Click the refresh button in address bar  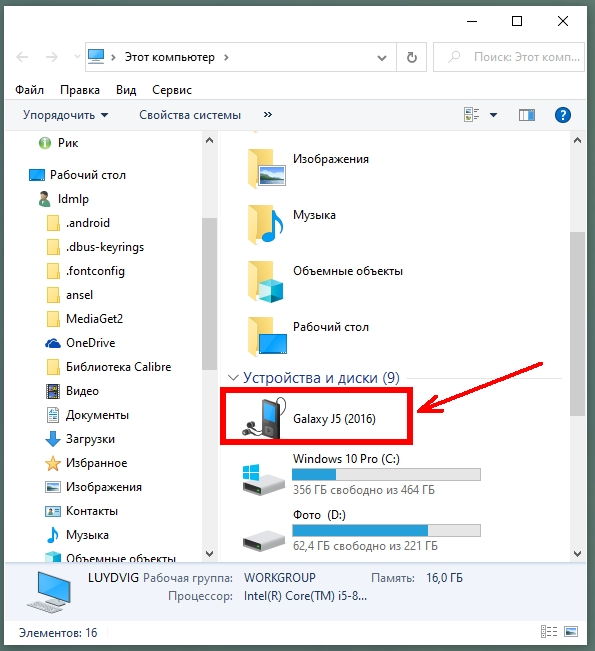click(411, 57)
